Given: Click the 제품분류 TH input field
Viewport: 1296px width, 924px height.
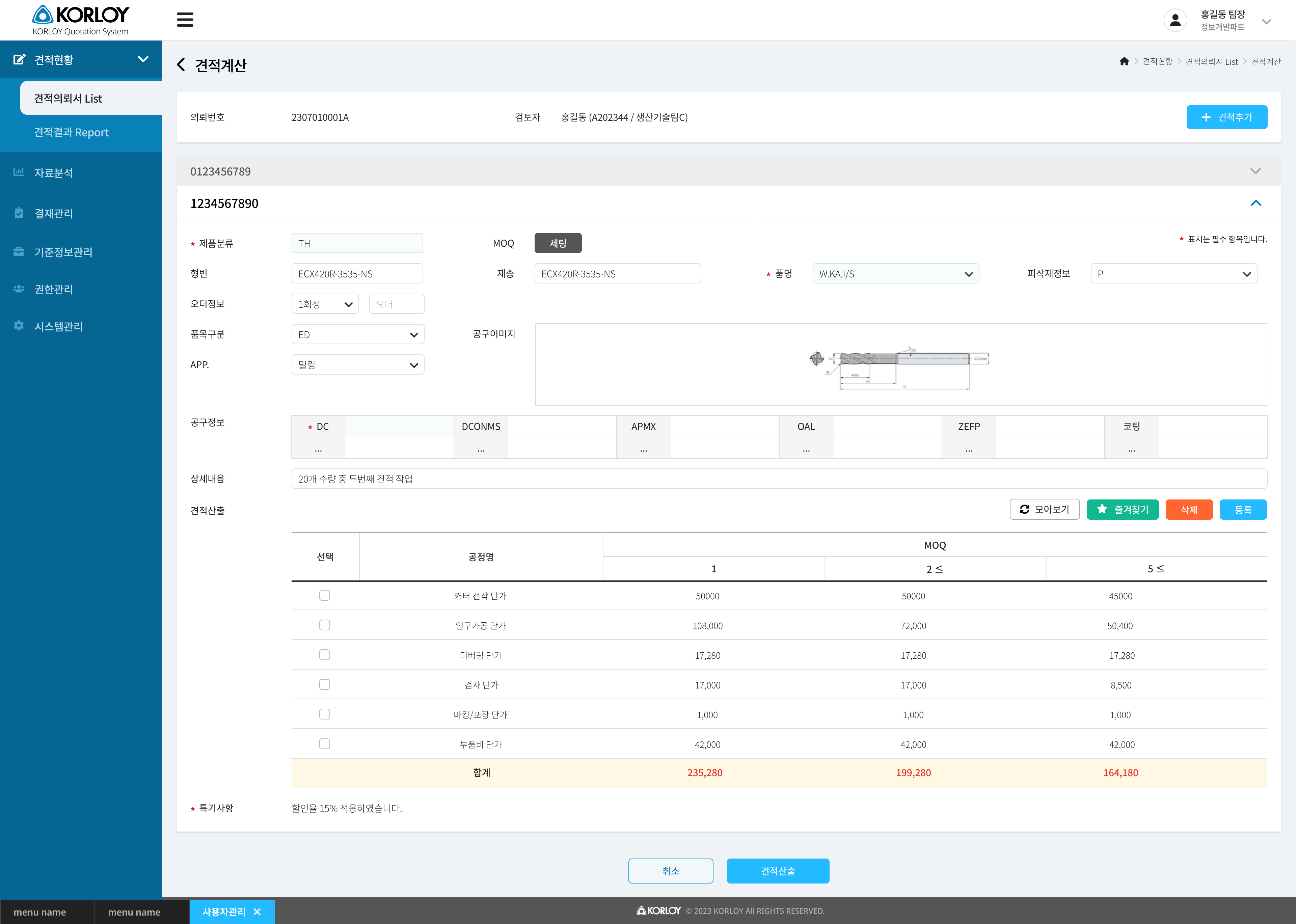Looking at the screenshot, I should pos(357,243).
